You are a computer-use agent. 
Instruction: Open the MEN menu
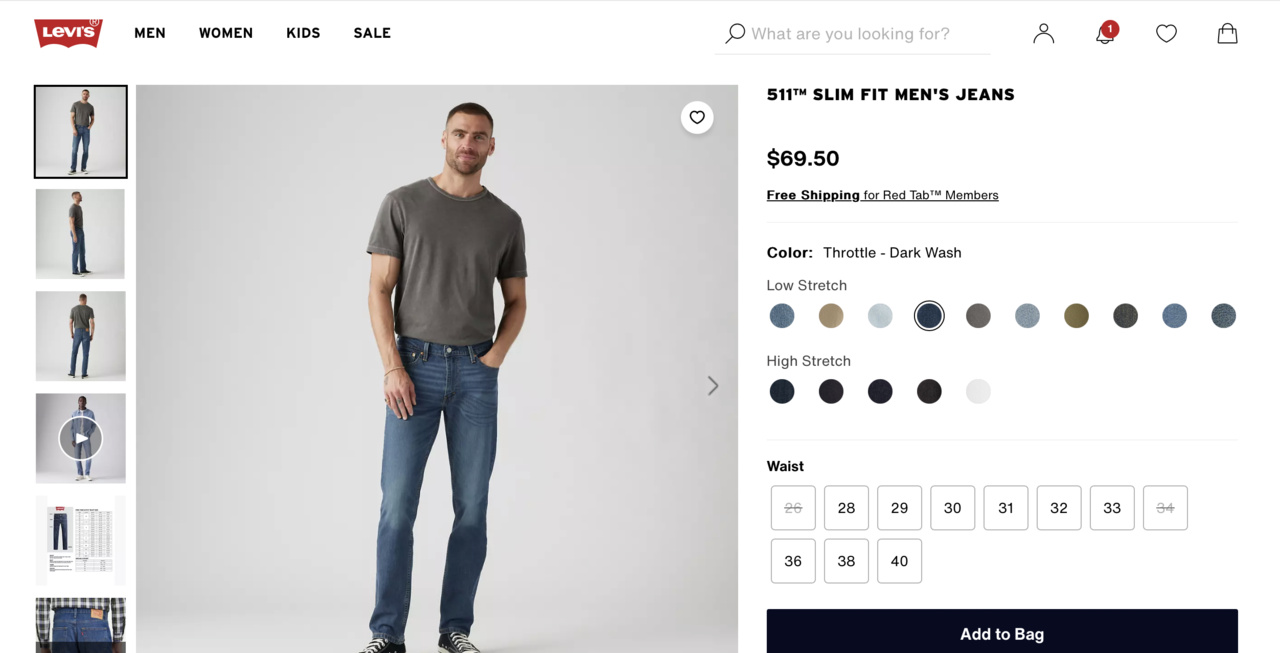150,33
